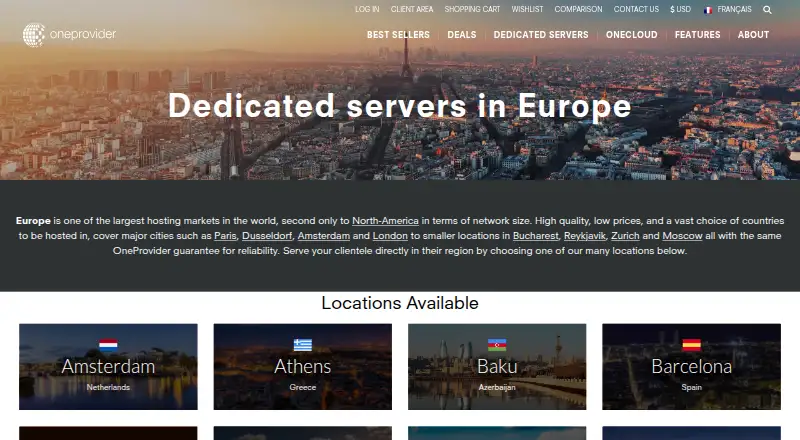The width and height of the screenshot is (800, 440).
Task: Click the 'Locations Available' heading
Action: [x=399, y=303]
